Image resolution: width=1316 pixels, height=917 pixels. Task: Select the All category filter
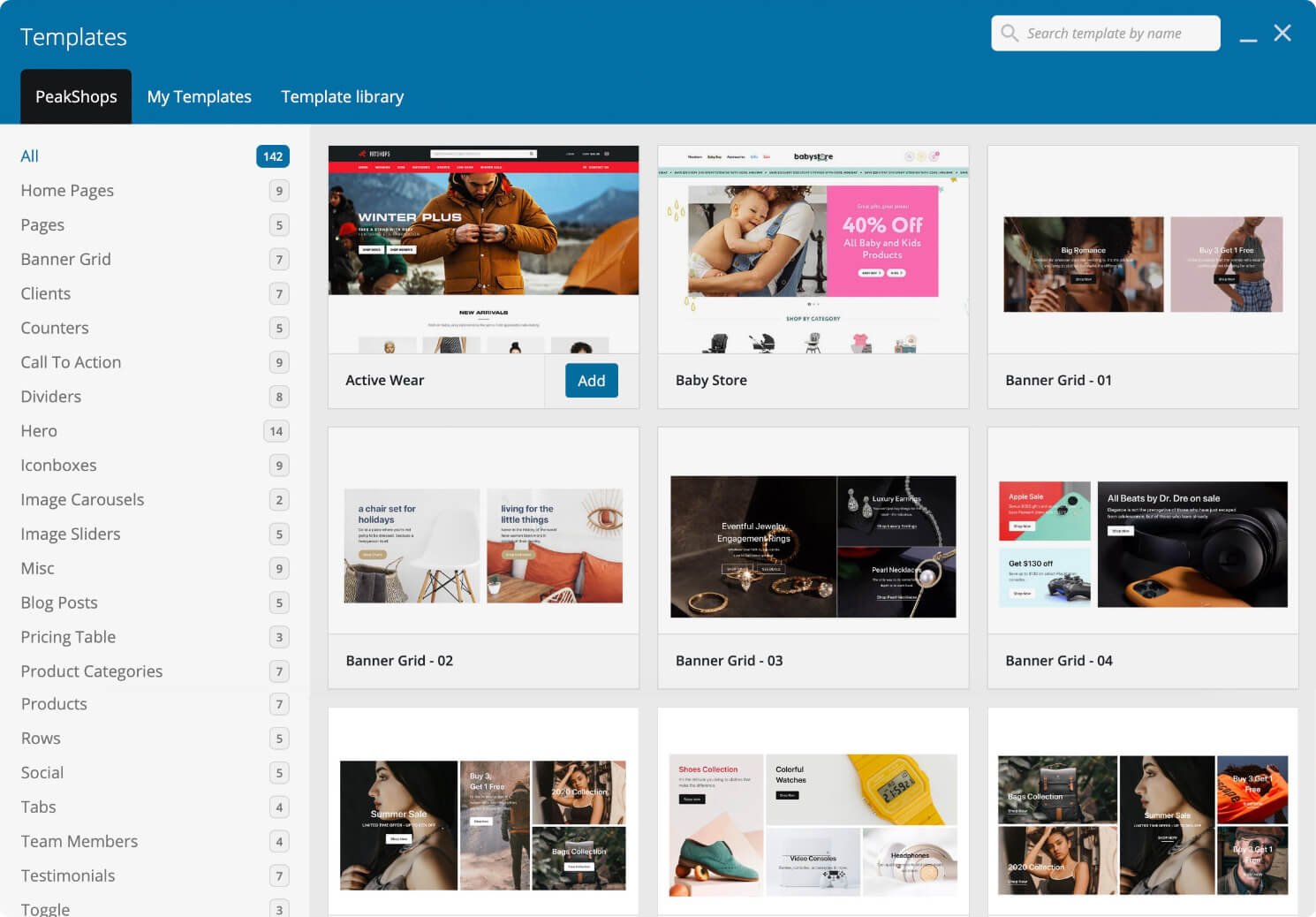30,156
